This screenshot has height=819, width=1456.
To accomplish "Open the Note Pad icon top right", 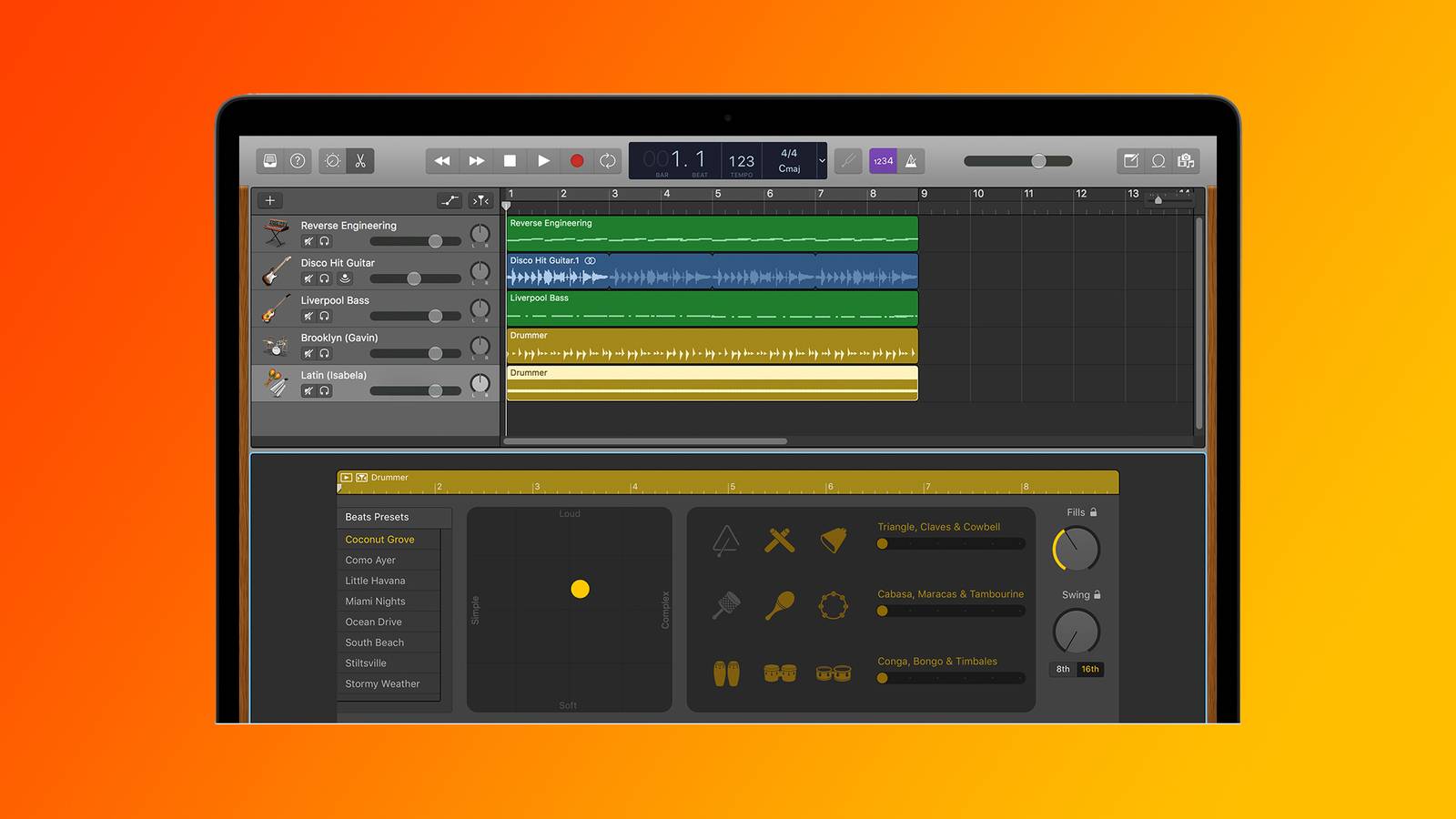I will [1131, 161].
